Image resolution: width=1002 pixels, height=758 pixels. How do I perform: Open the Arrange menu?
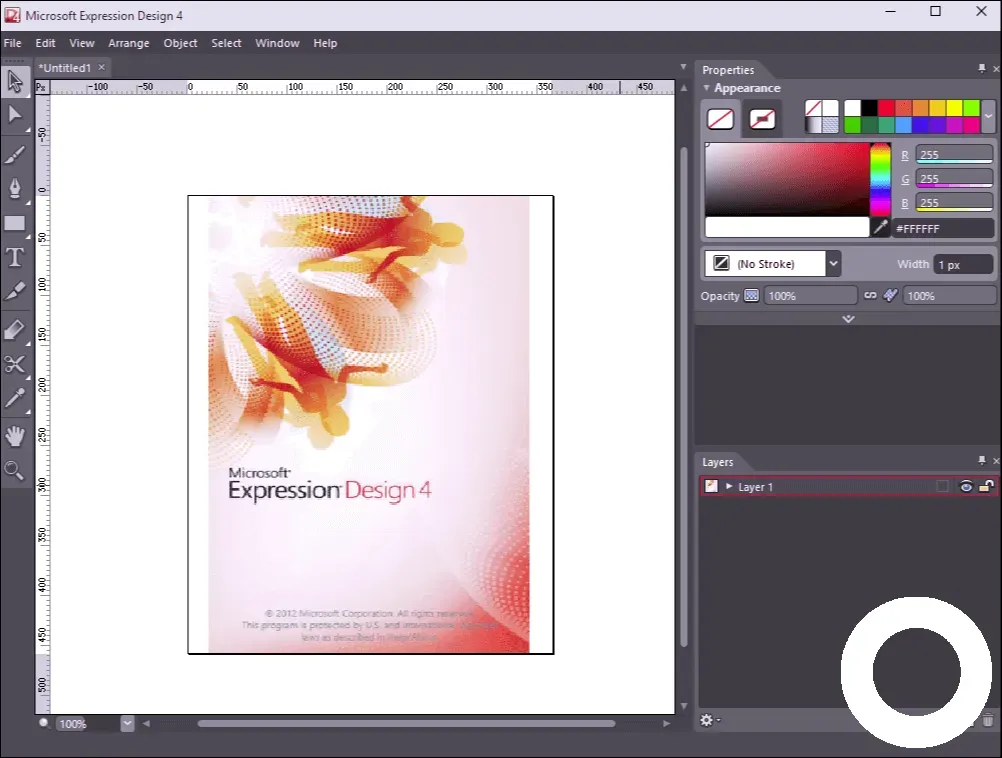tap(128, 43)
